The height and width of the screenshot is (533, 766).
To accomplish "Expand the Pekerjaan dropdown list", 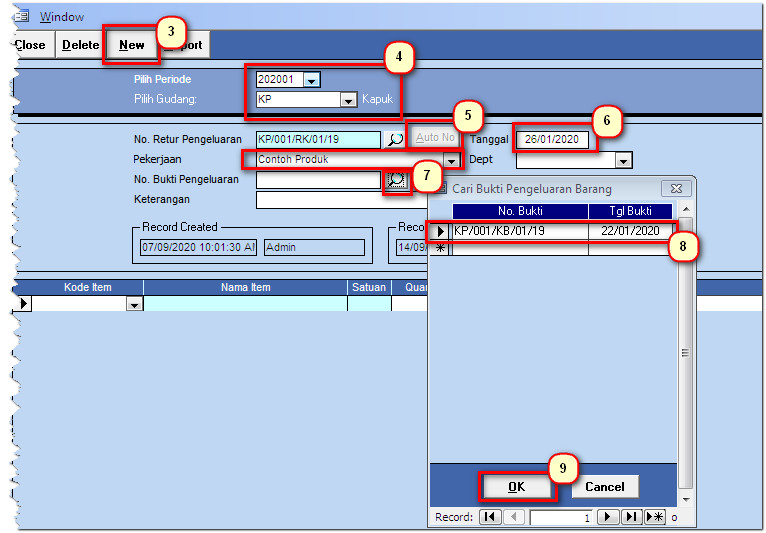I will click(451, 160).
